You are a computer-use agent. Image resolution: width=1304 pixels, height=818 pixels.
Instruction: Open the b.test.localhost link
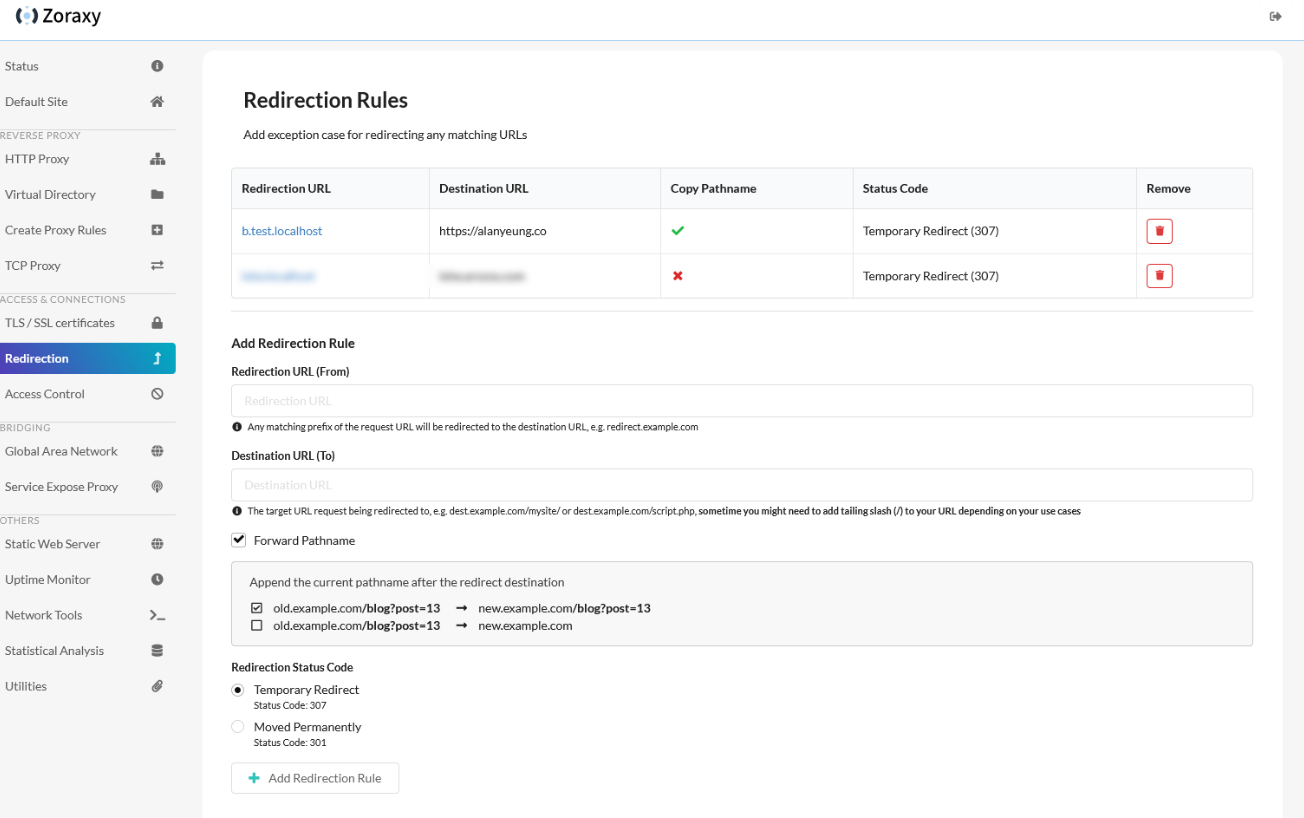pos(282,231)
